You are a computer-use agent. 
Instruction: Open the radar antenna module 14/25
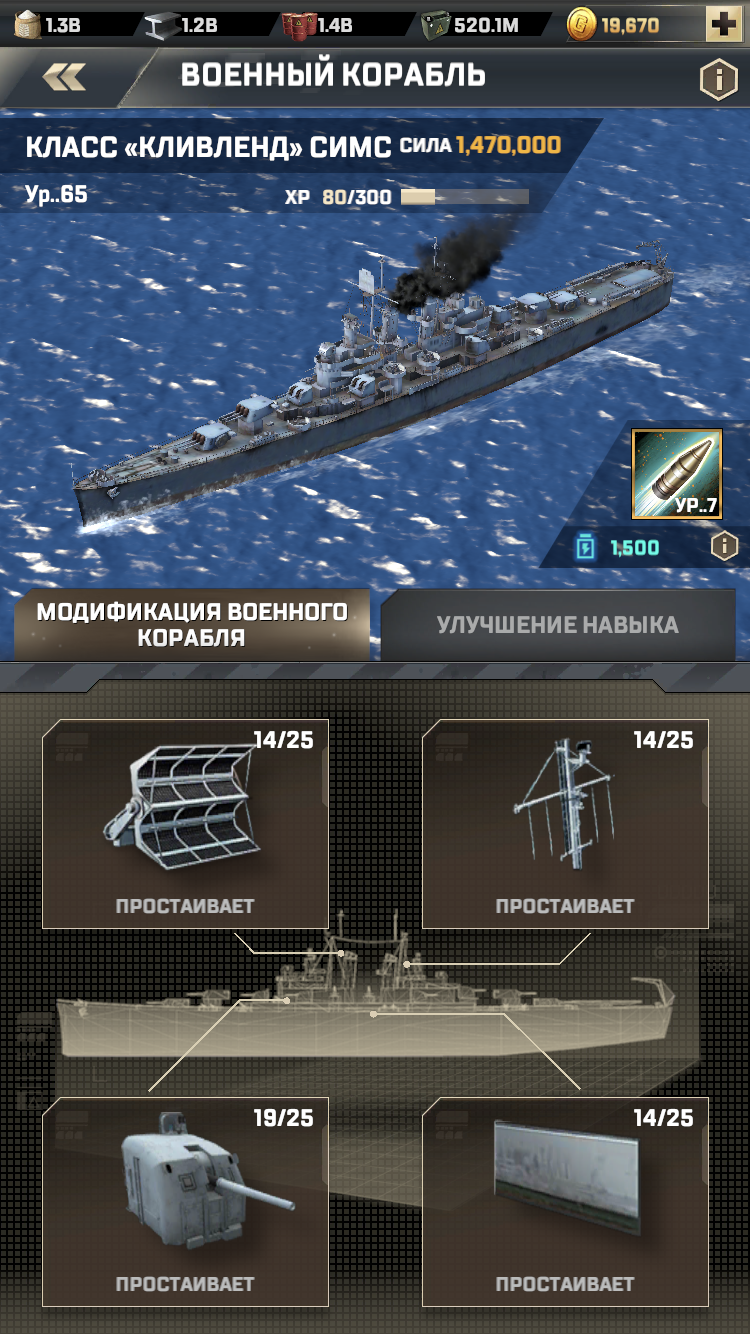185,824
